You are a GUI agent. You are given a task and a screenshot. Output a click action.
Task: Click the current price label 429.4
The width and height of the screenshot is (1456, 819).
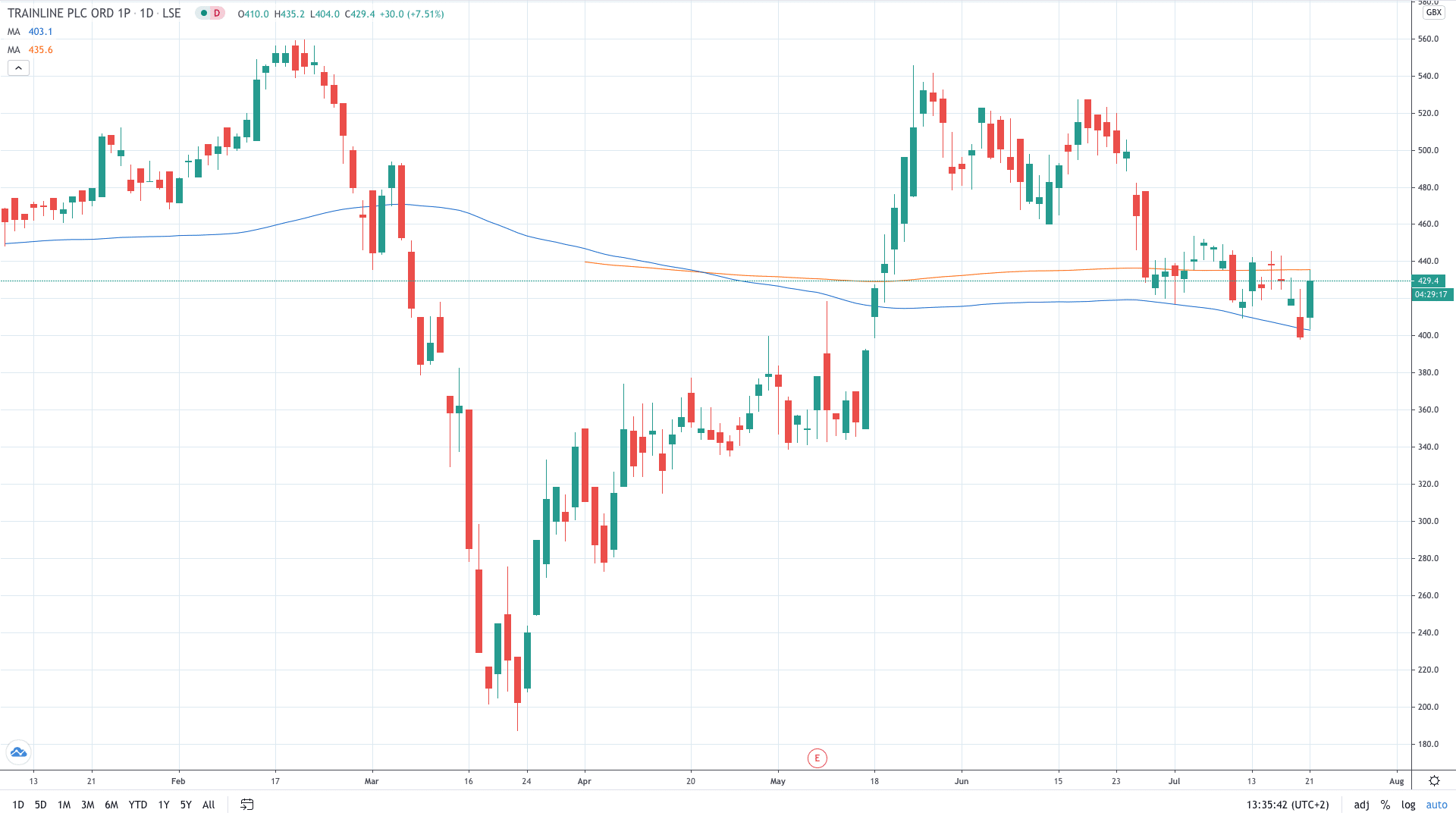(x=1428, y=281)
